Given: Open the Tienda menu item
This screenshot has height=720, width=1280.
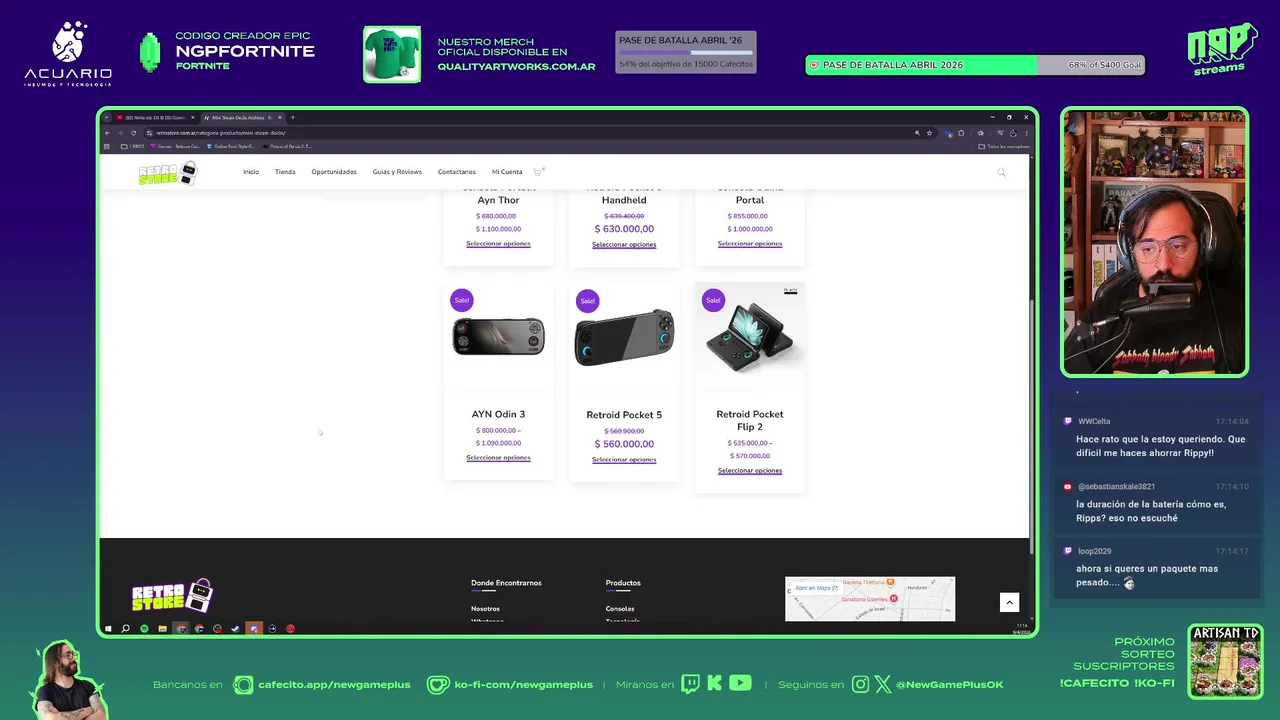Looking at the screenshot, I should 285,172.
